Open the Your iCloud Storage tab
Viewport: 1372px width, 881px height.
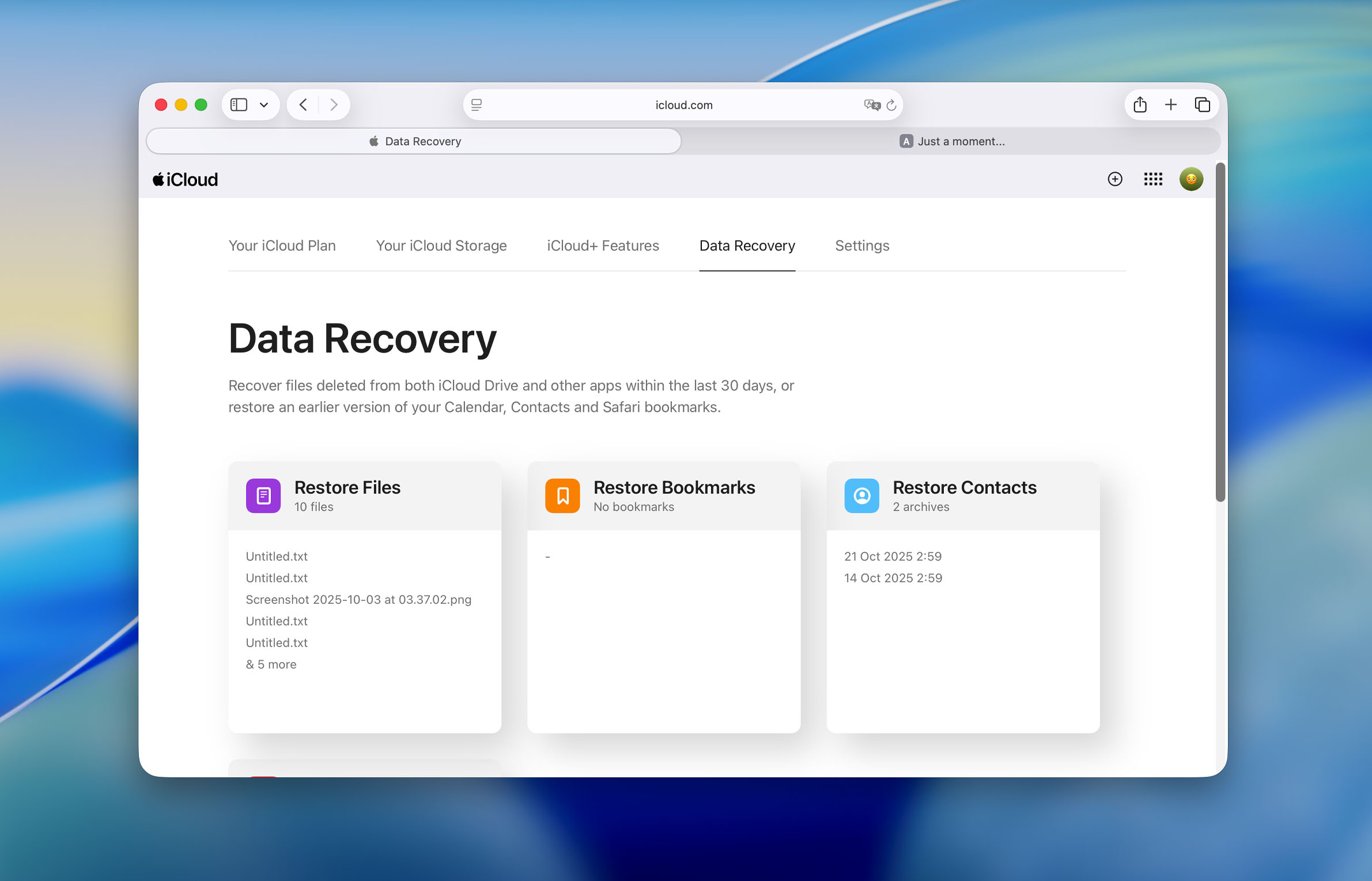point(441,245)
